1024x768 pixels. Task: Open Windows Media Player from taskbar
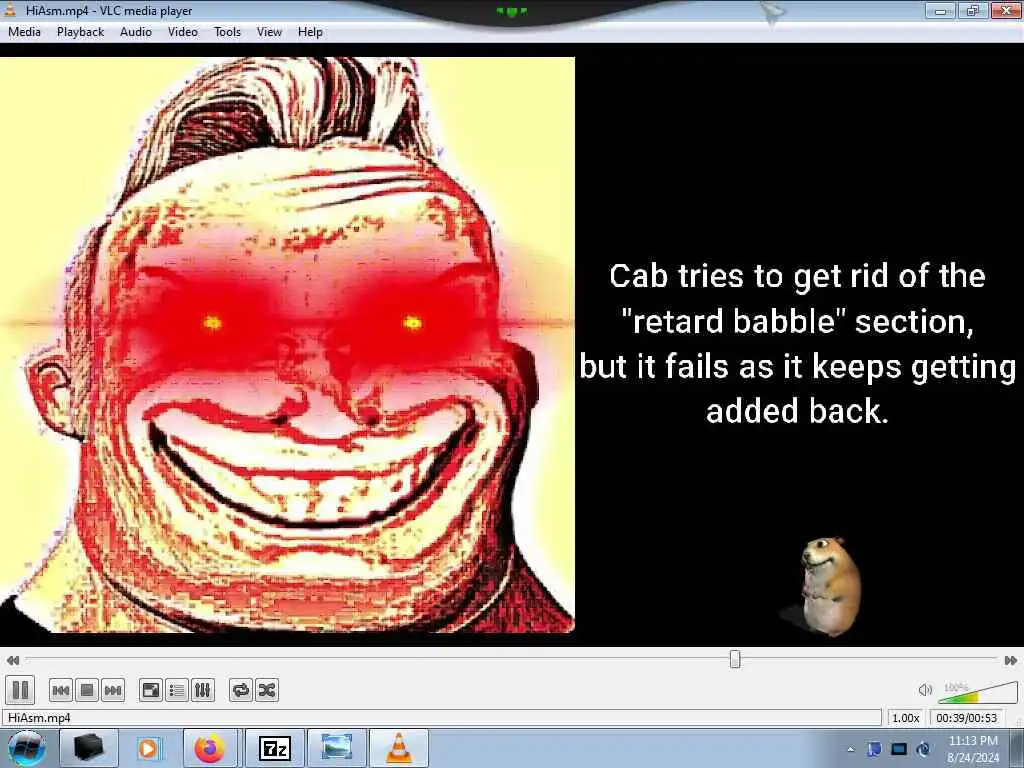(x=148, y=748)
